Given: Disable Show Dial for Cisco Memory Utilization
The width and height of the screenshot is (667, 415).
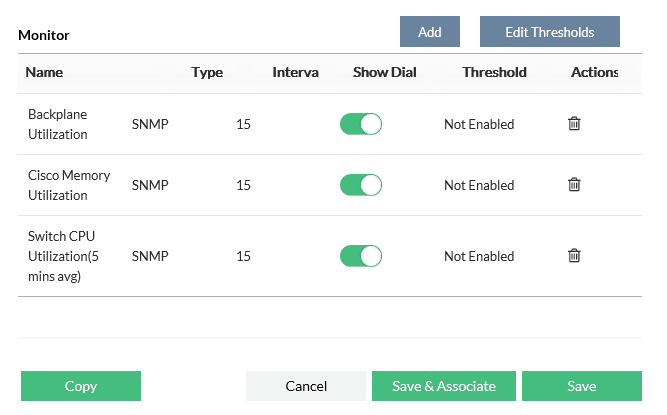Looking at the screenshot, I should click(361, 185).
